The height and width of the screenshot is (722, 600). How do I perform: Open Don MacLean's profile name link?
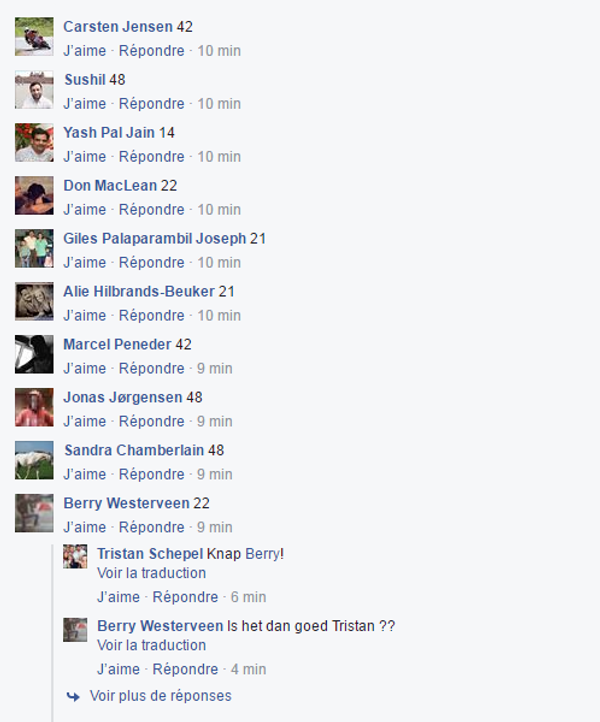(110, 186)
